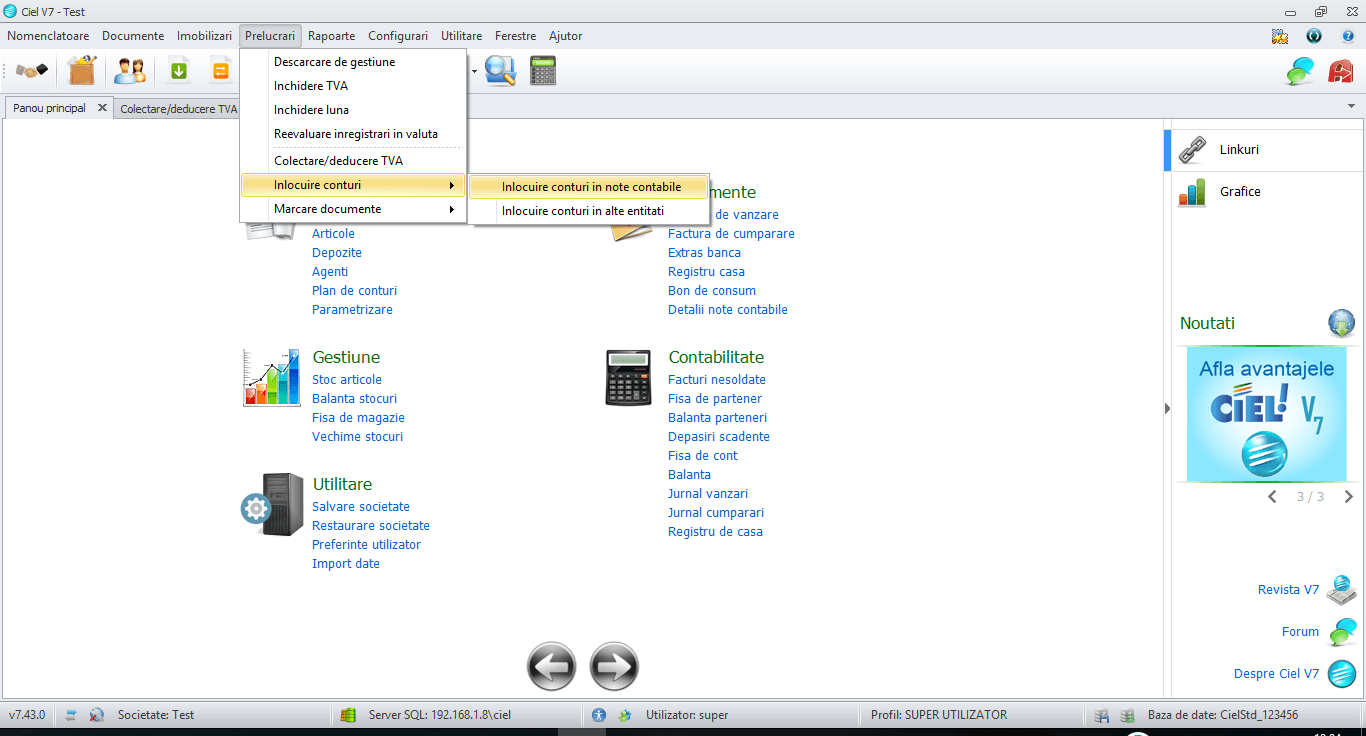Image resolution: width=1366 pixels, height=736 pixels.
Task: Click the large back arrow button
Action: (x=551, y=667)
